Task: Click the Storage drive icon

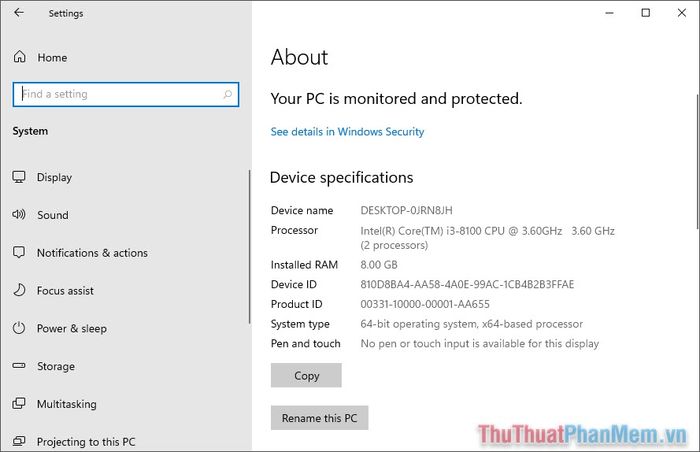Action: click(19, 365)
